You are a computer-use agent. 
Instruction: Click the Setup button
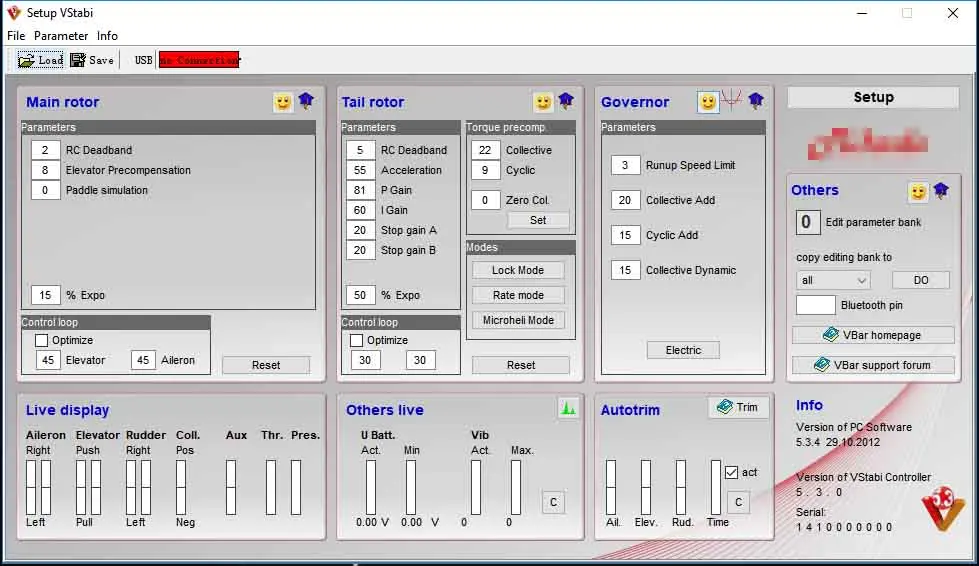tap(873, 97)
